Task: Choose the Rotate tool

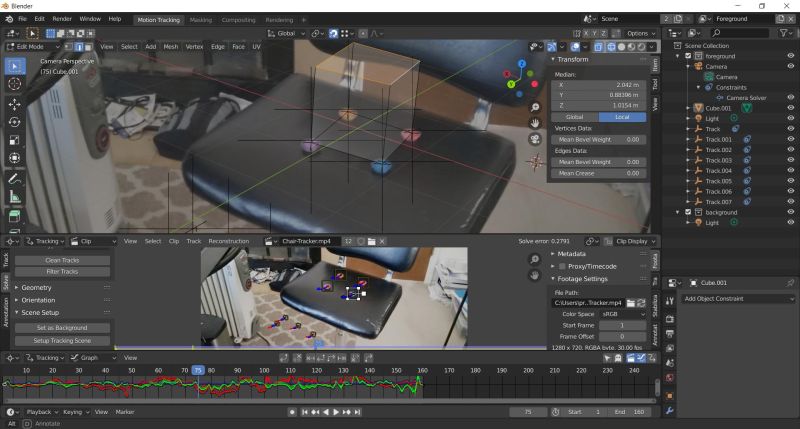Action: coord(15,122)
